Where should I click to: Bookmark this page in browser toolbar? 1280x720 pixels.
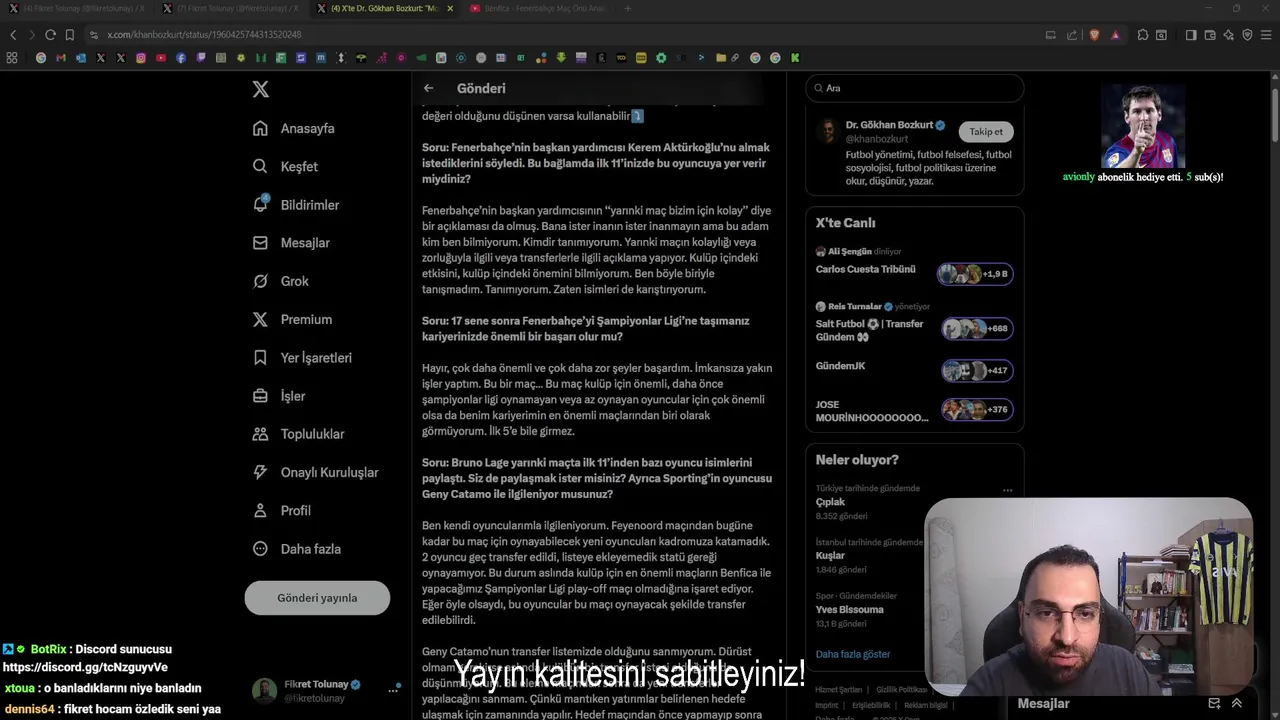tap(69, 35)
